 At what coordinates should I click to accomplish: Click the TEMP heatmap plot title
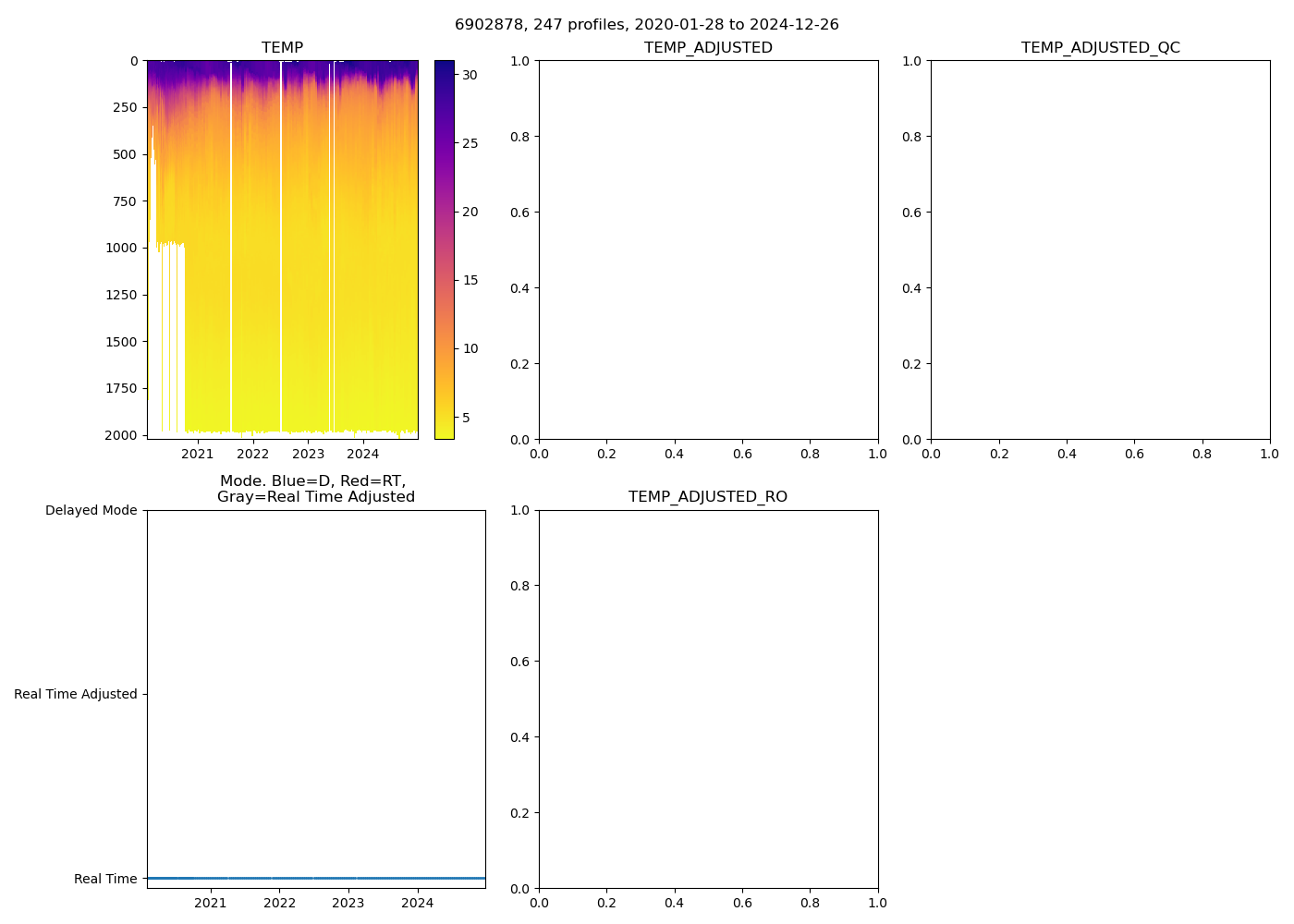click(282, 47)
